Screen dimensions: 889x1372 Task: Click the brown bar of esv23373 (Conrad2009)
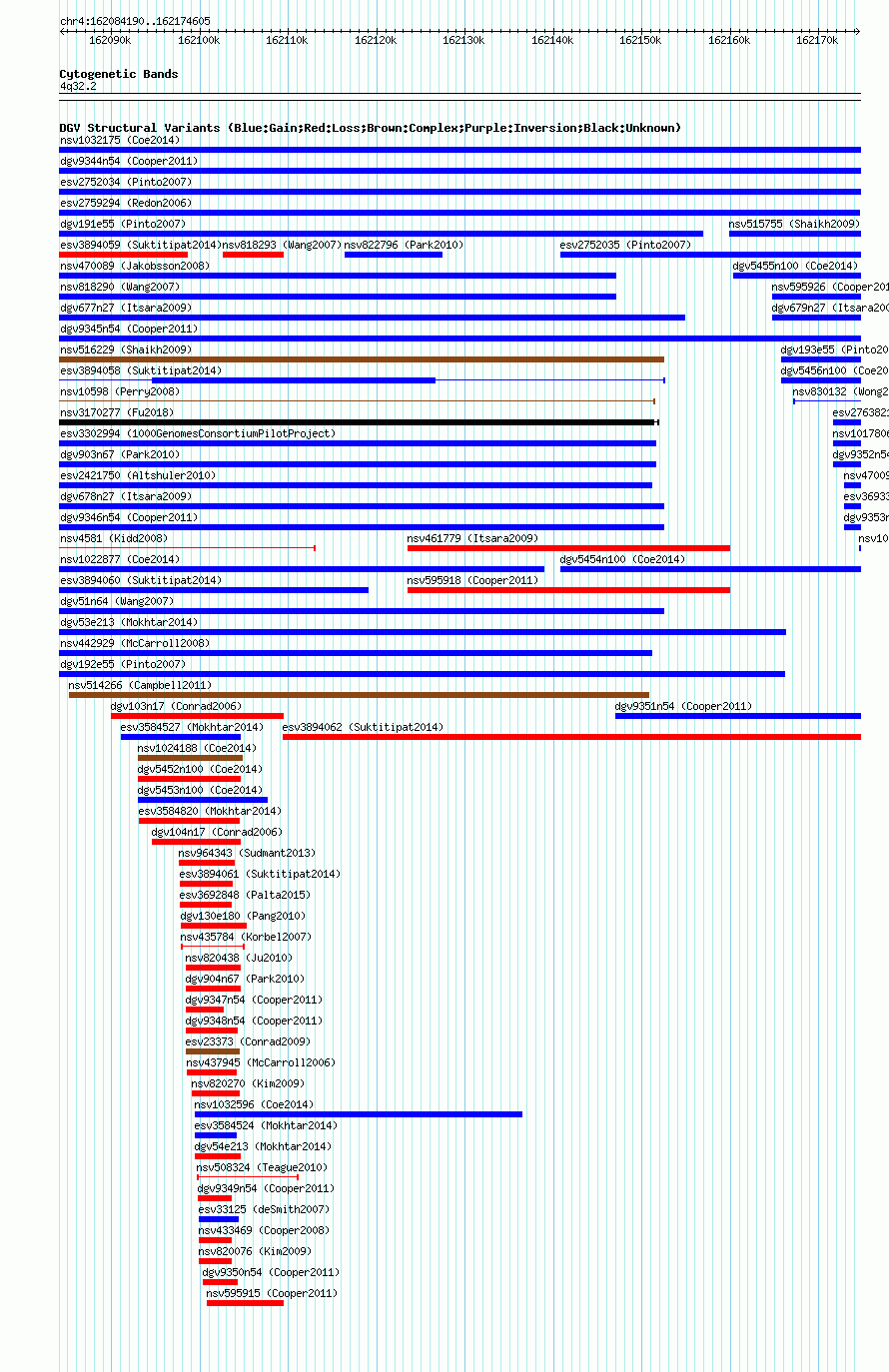(213, 1051)
